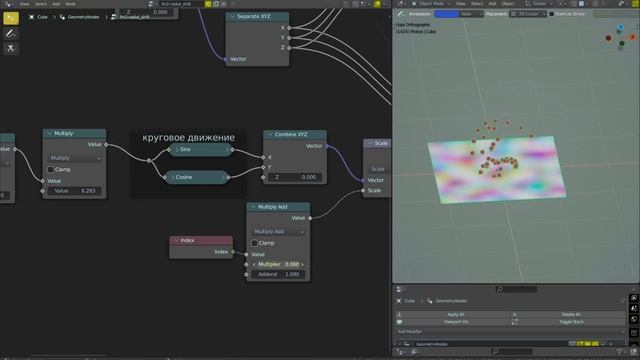
Task: Select the Select Box tool in node editor
Action: pyautogui.click(x=11, y=18)
